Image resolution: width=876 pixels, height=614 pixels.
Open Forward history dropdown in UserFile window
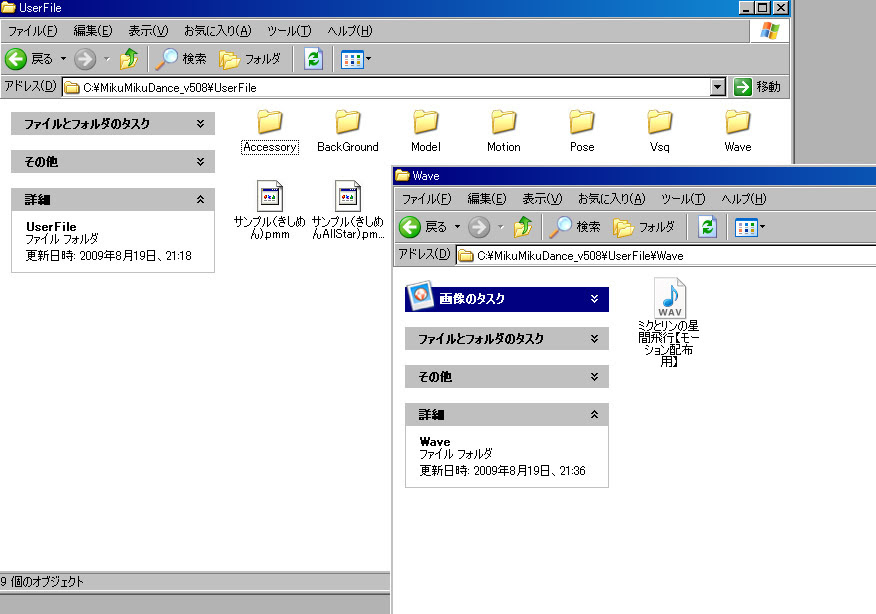[x=106, y=59]
